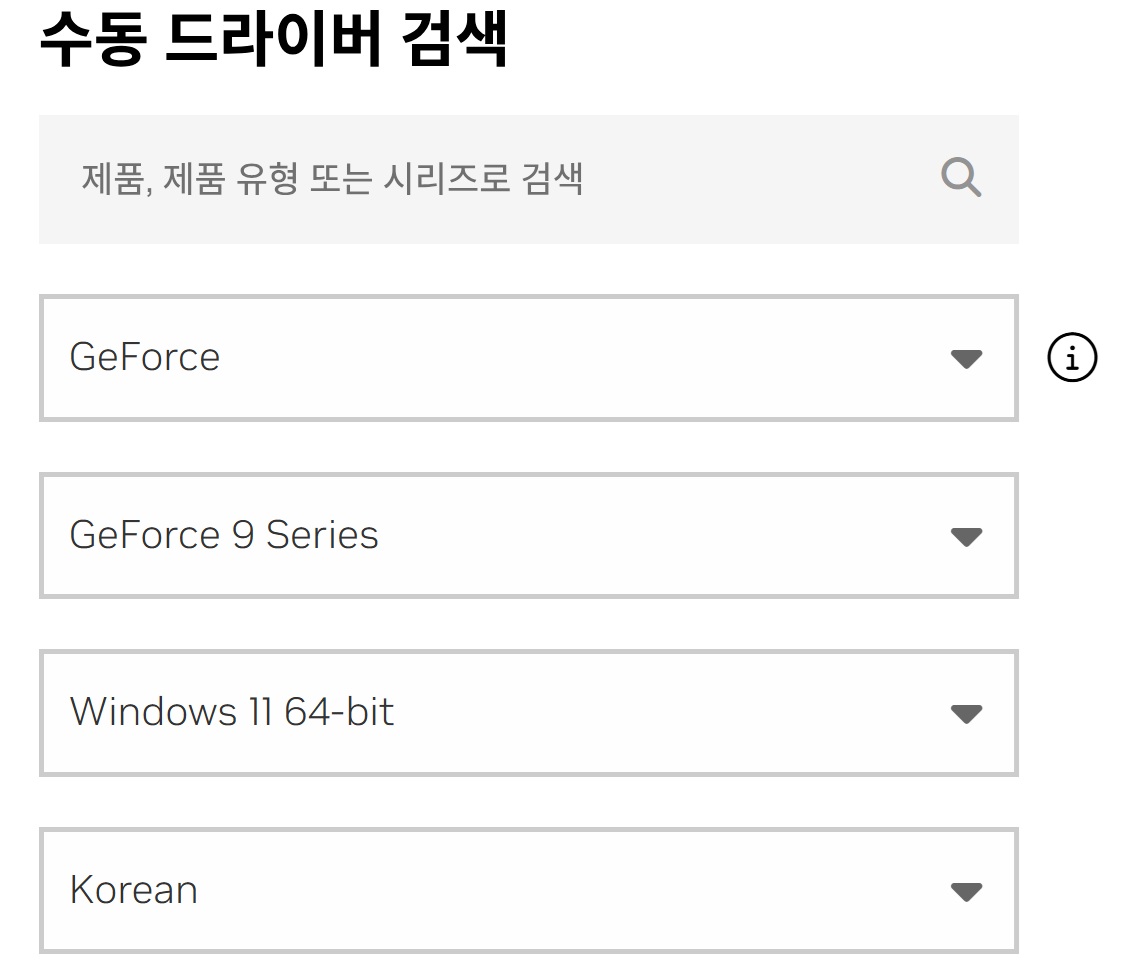Click the 수동 드라이버 검색 heading
The image size is (1148, 978).
pos(273,42)
